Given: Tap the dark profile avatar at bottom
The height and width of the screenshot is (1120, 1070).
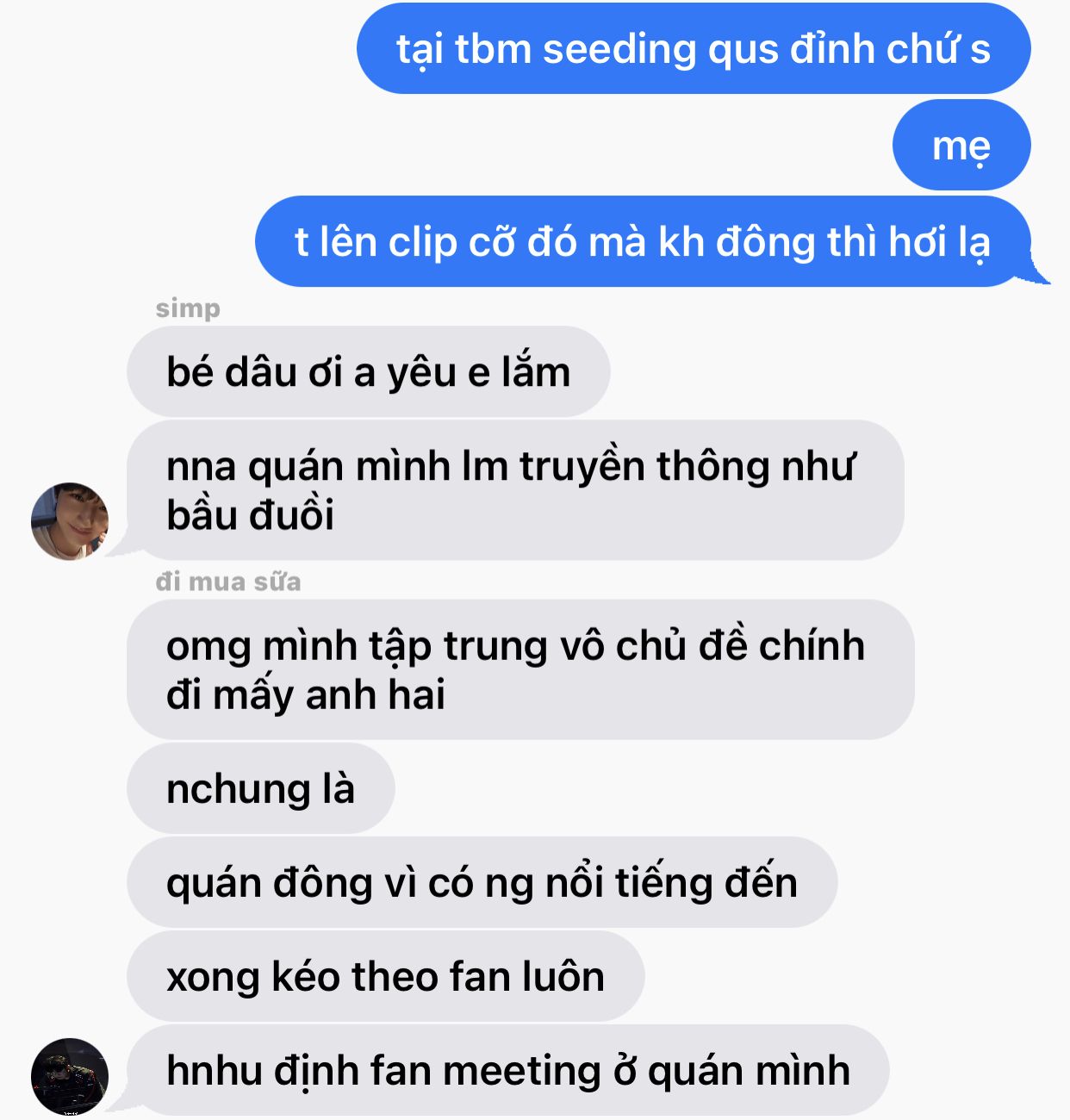Looking at the screenshot, I should tap(70, 1076).
